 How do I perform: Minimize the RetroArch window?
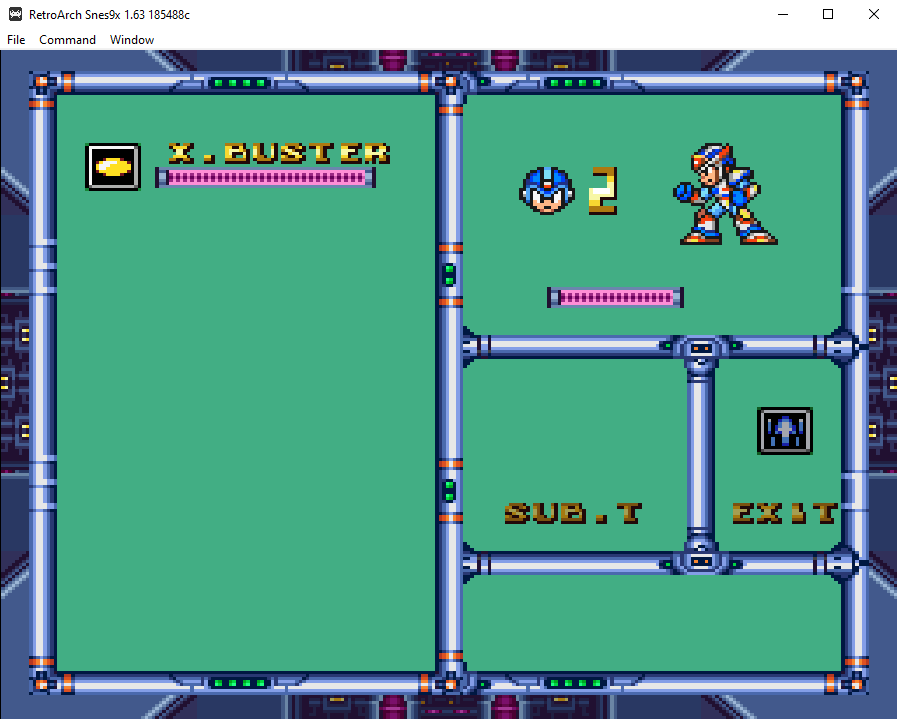pos(783,14)
